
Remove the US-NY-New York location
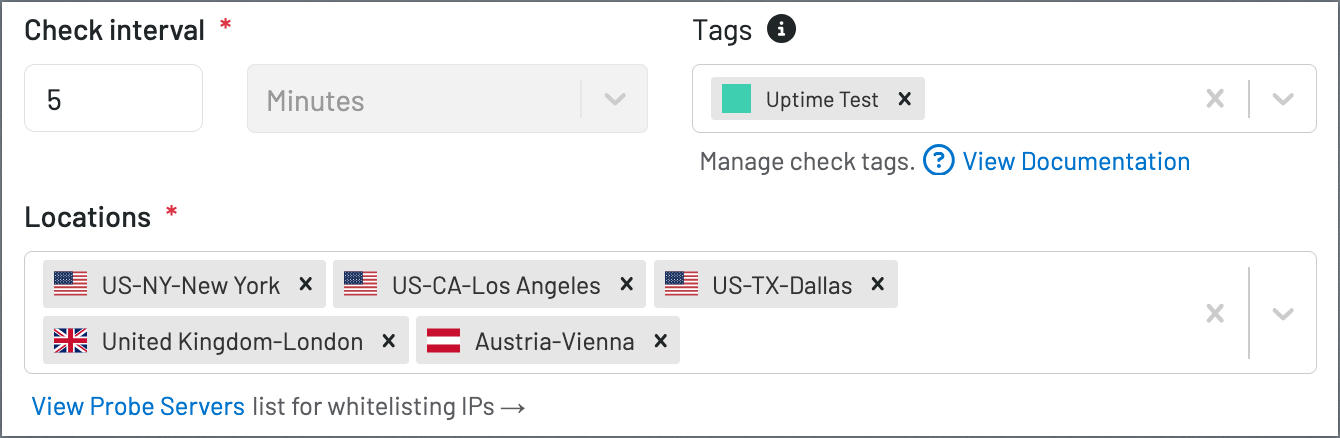click(307, 284)
